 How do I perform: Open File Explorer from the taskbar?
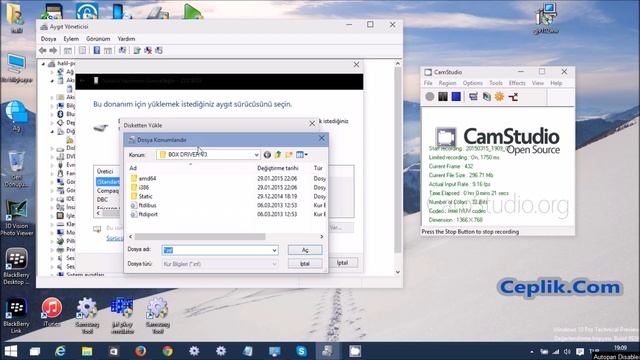pyautogui.click(x=87, y=351)
